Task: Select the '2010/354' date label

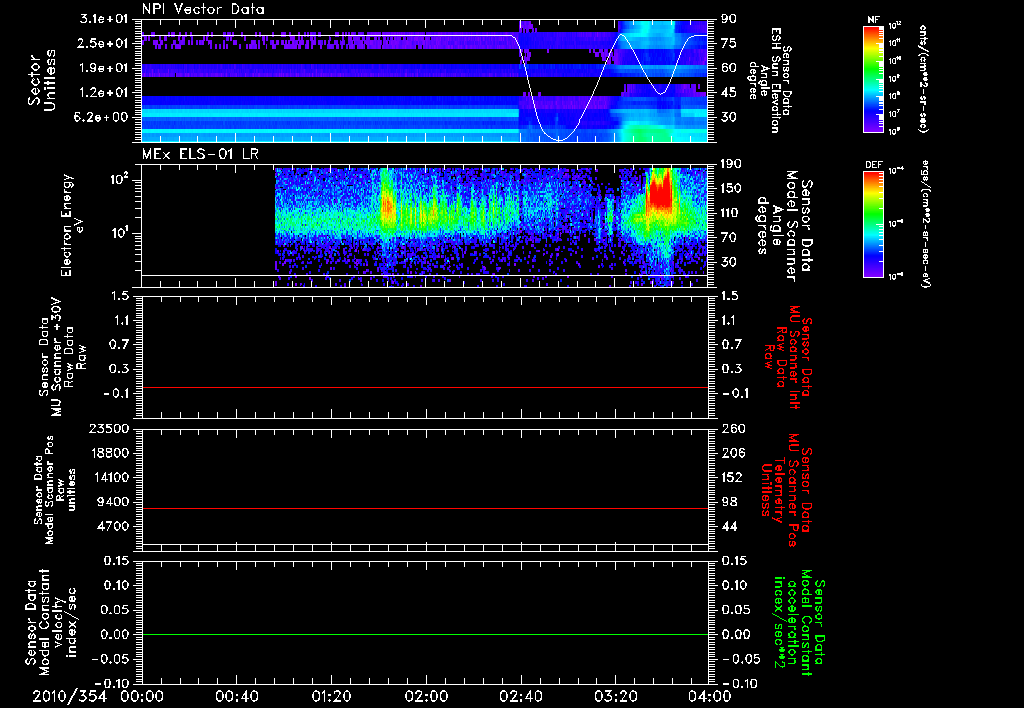Action: pos(69,696)
